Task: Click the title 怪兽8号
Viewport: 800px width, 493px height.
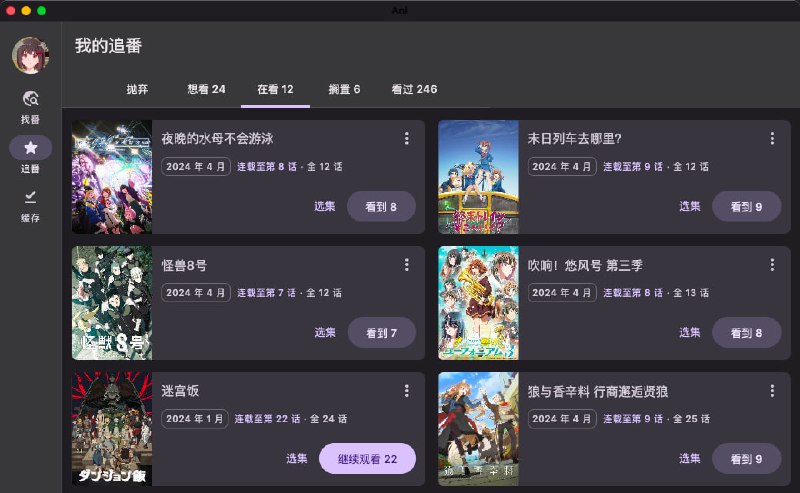Action: pyautogui.click(x=184, y=265)
